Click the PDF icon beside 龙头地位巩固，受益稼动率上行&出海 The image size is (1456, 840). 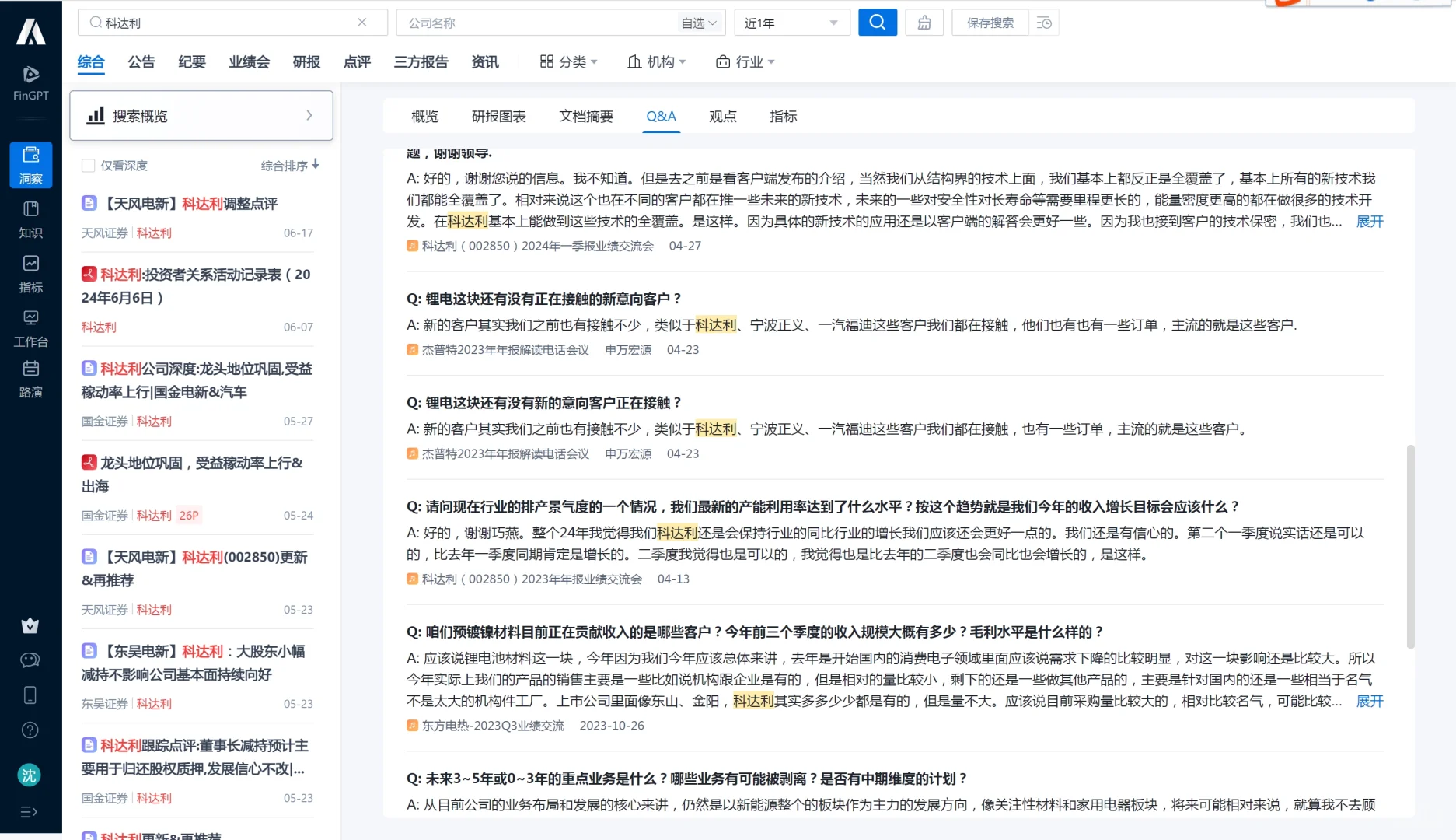(89, 462)
